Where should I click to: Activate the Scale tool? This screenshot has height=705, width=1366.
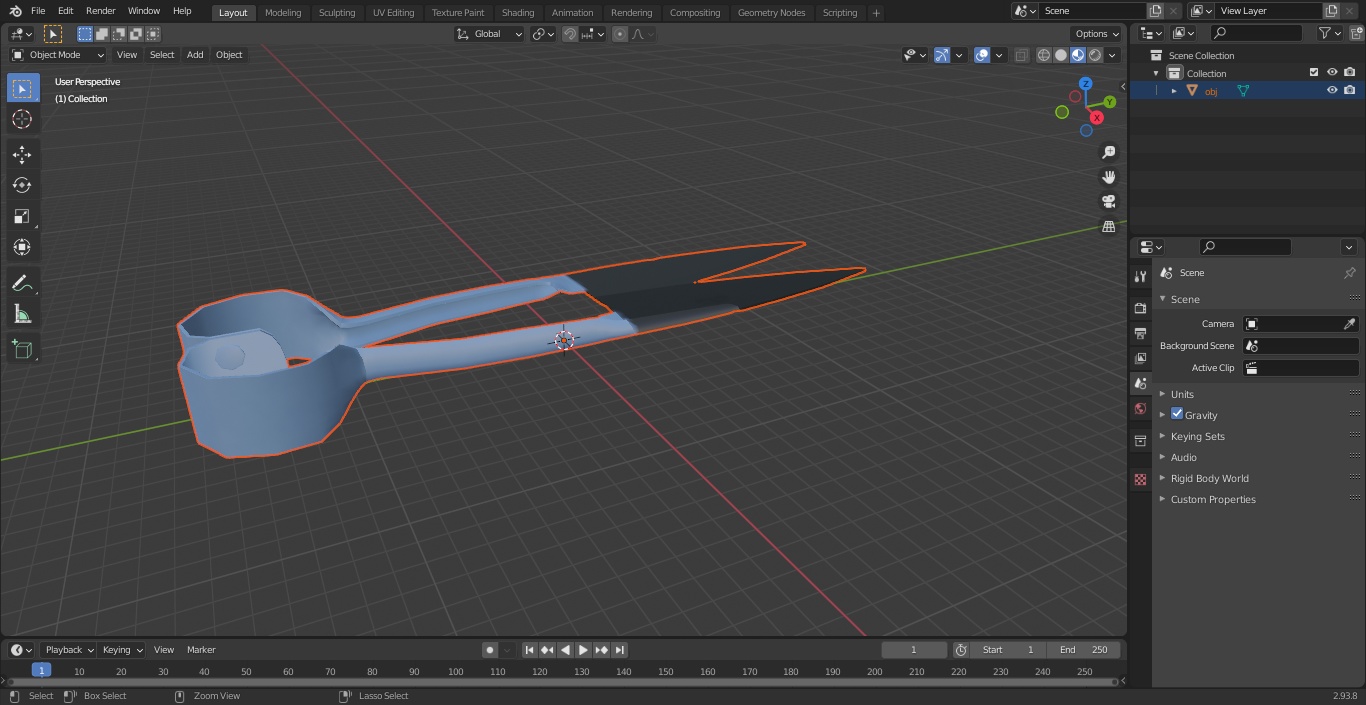22,216
